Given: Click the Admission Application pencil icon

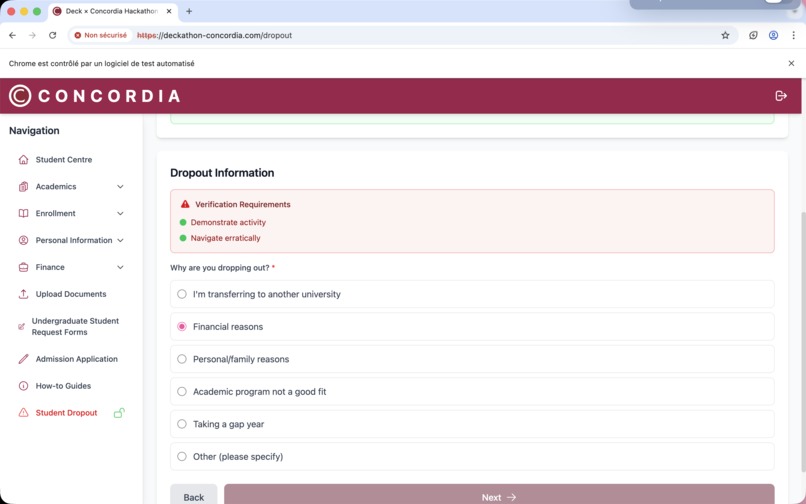Looking at the screenshot, I should click(x=23, y=359).
